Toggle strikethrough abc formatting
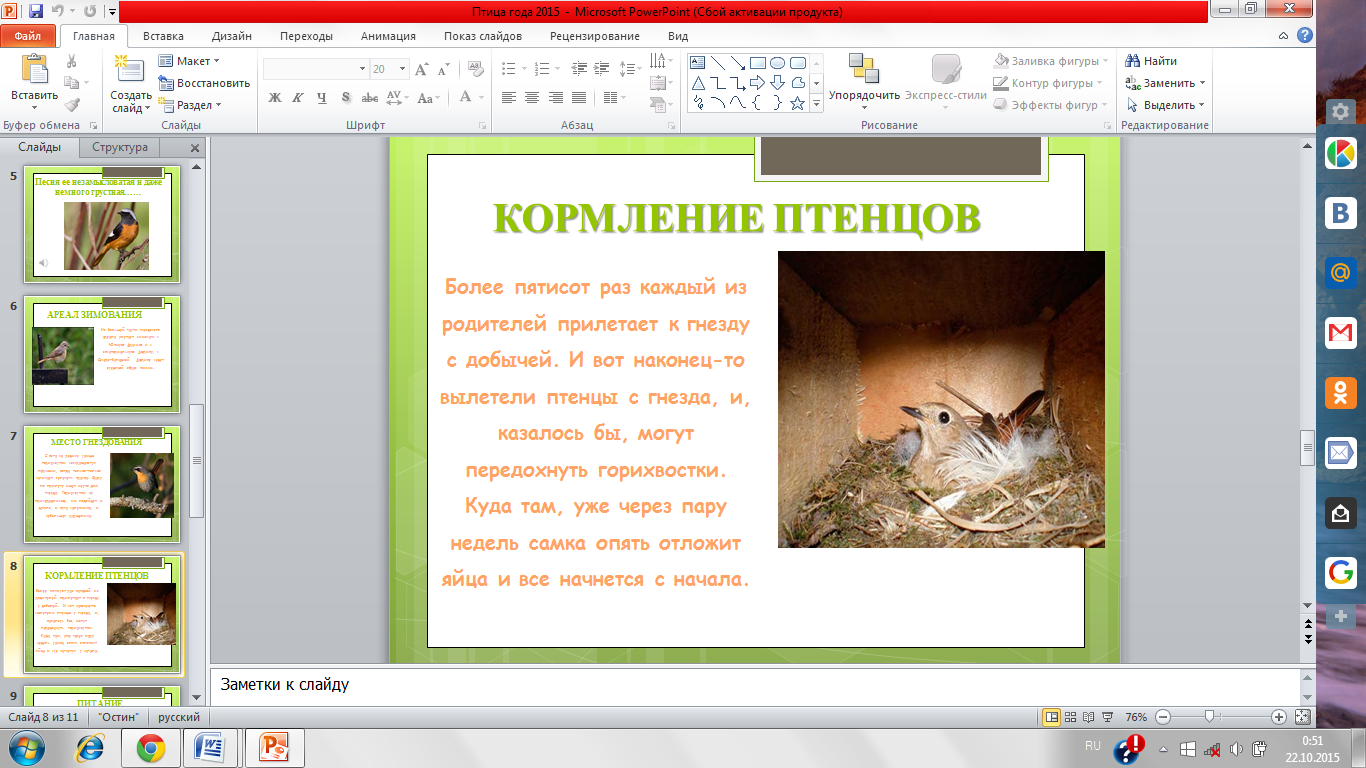Viewport: 1366px width, 768px height. click(x=369, y=98)
